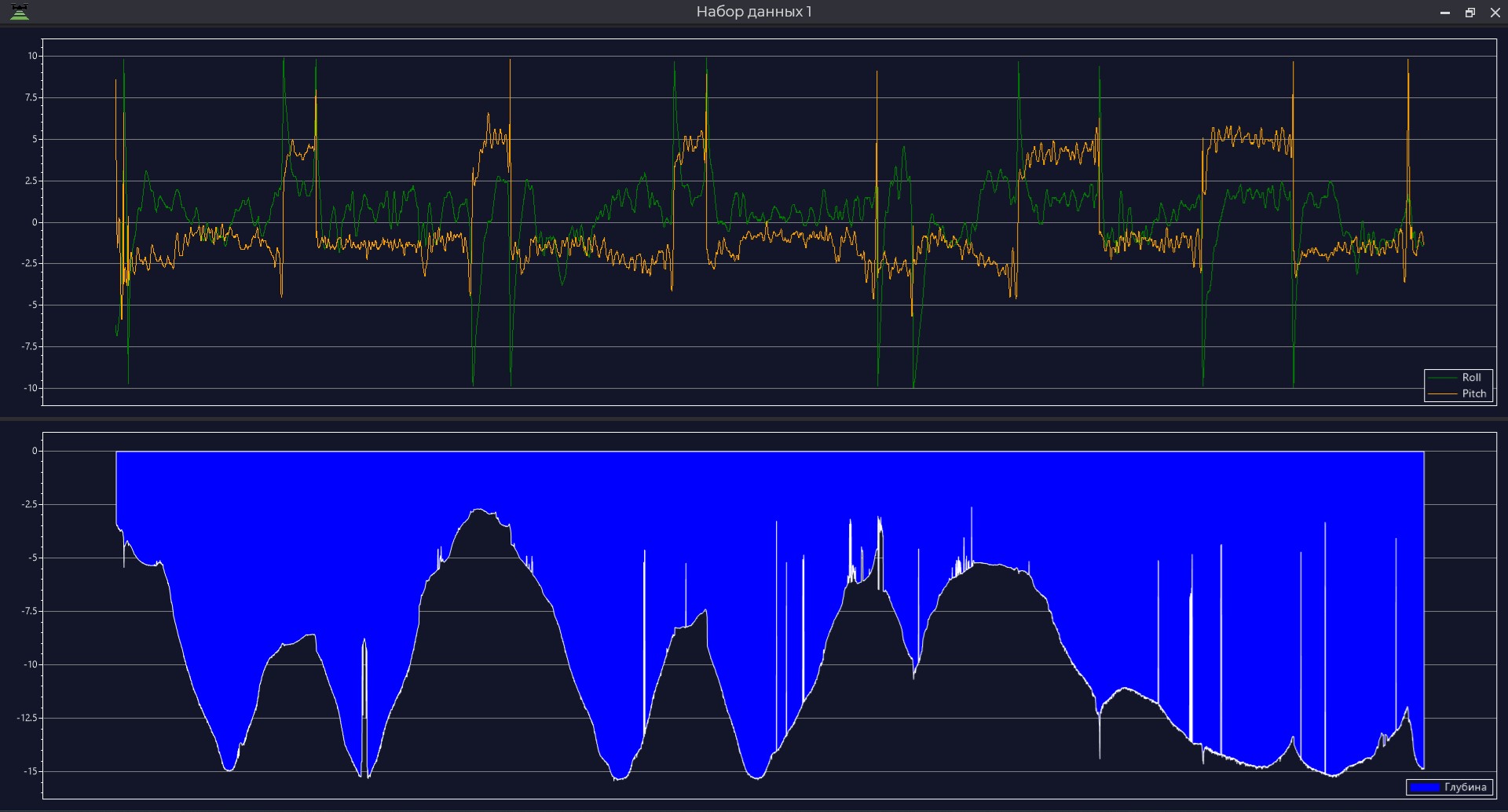This screenshot has width=1508, height=812.
Task: Click the window title Набор данных 1
Action: click(754, 12)
